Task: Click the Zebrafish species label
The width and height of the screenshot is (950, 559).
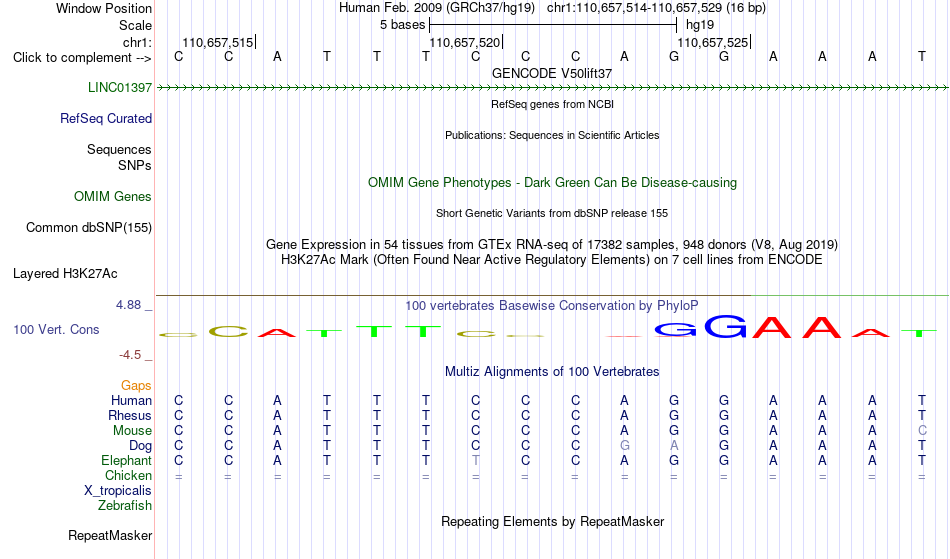Action: [125, 505]
